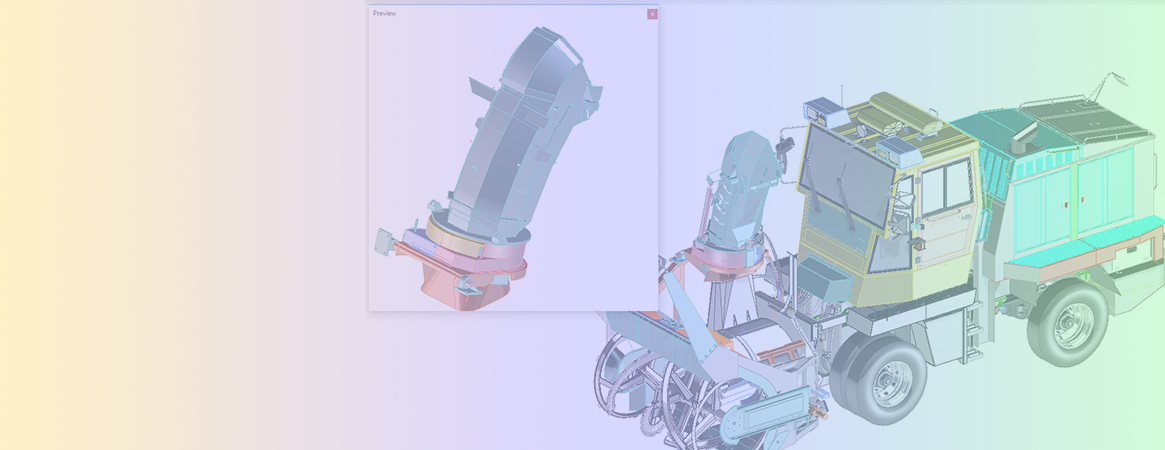Close the Preview window
1165x450 pixels.
pyautogui.click(x=652, y=14)
